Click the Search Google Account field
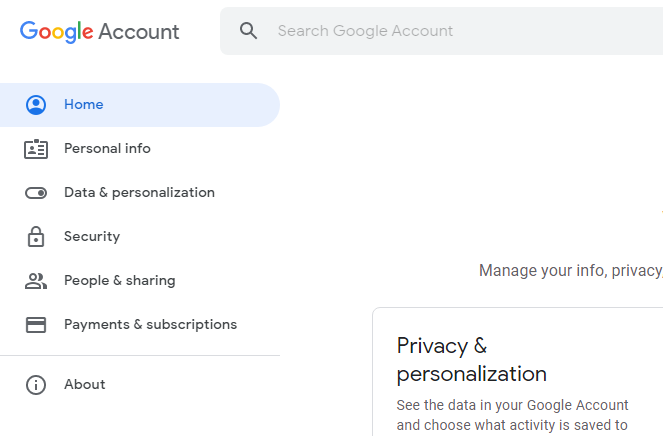Image resolution: width=663 pixels, height=436 pixels. point(441,31)
